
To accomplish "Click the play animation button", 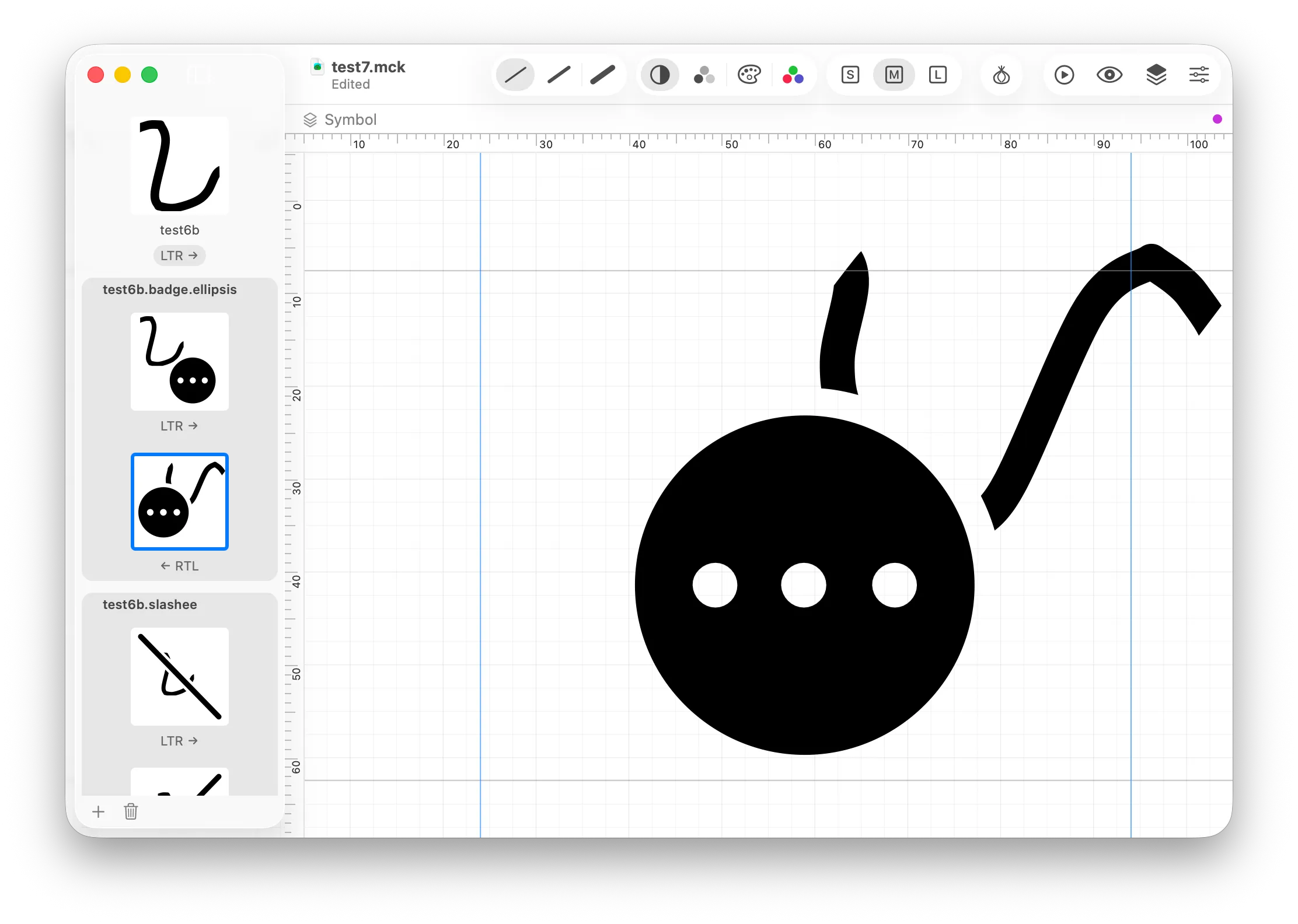I will pos(1065,75).
